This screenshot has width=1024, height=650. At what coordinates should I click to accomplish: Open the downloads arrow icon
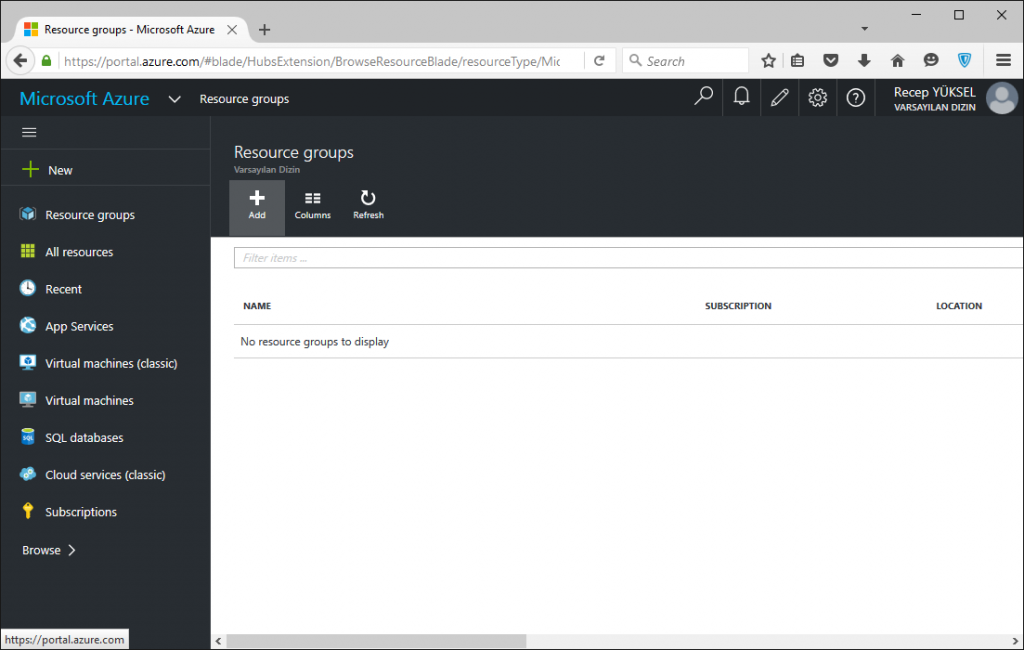click(x=864, y=61)
